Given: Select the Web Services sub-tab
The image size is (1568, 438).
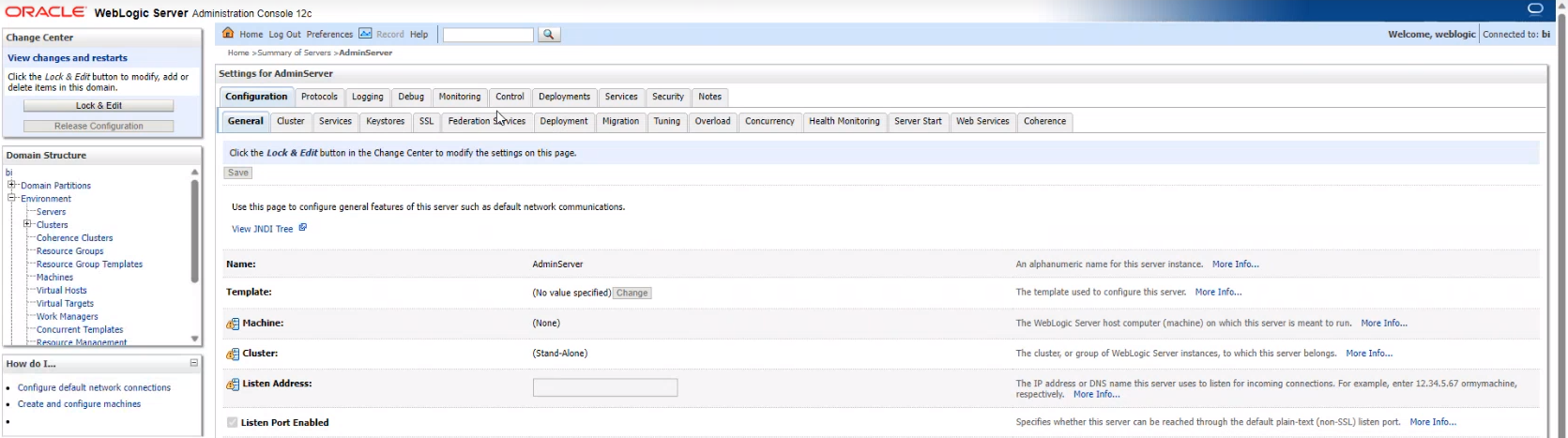Looking at the screenshot, I should [x=982, y=121].
